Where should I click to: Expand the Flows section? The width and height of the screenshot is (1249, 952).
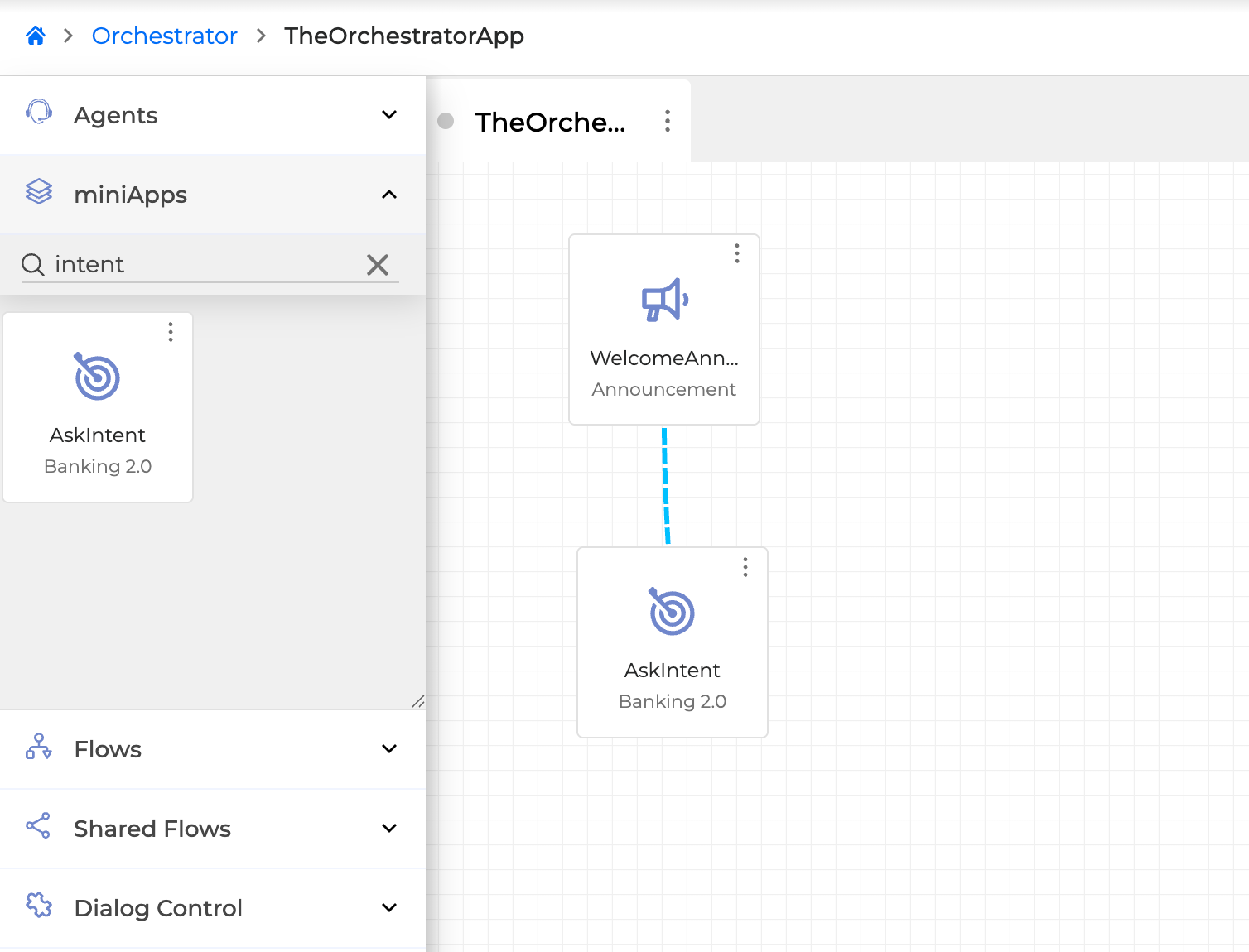click(388, 749)
